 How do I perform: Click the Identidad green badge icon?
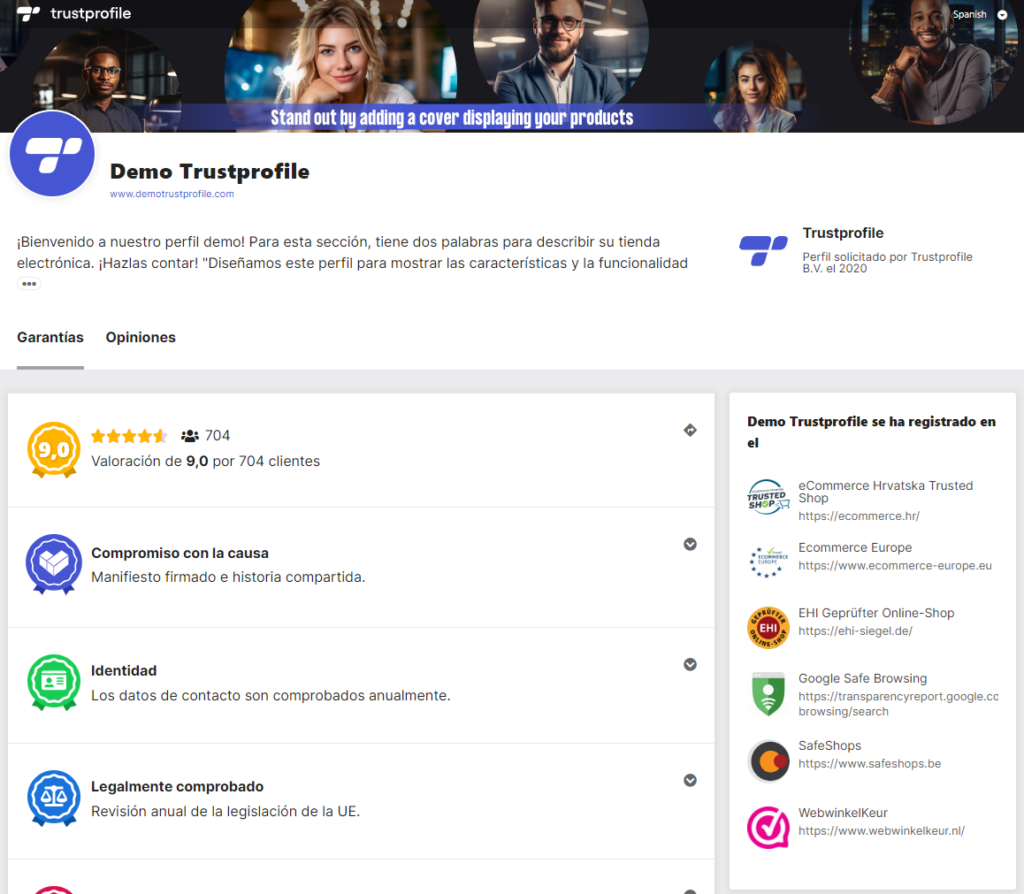click(x=54, y=682)
